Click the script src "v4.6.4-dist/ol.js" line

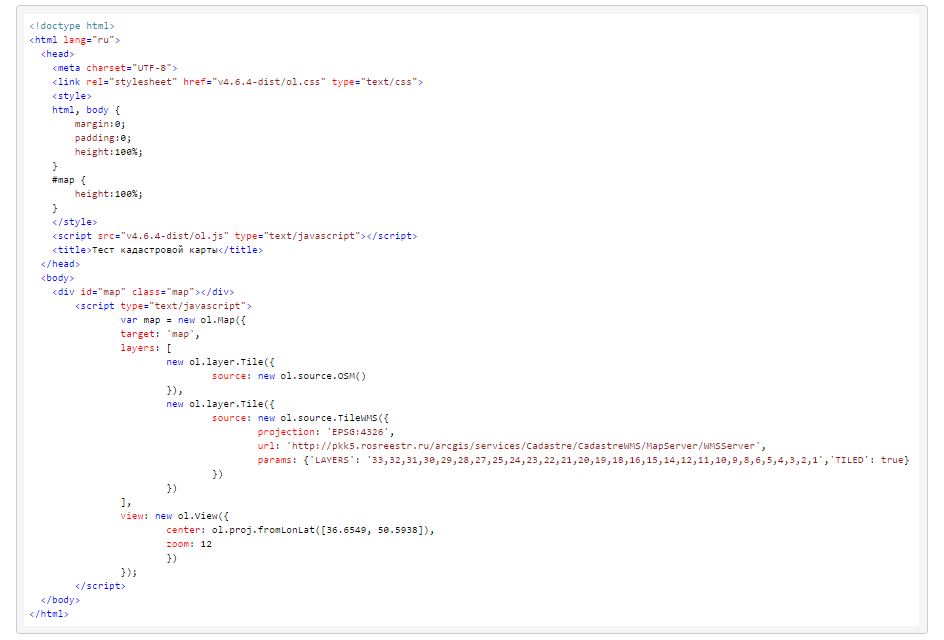(234, 236)
